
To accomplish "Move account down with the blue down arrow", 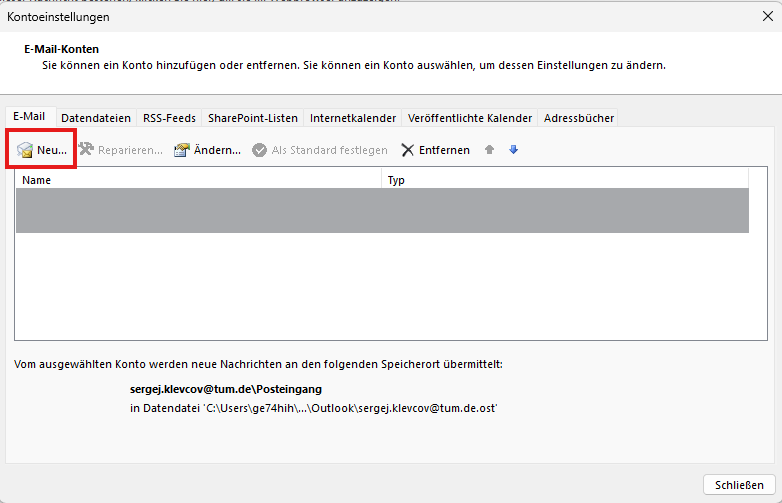I will pyautogui.click(x=514, y=150).
